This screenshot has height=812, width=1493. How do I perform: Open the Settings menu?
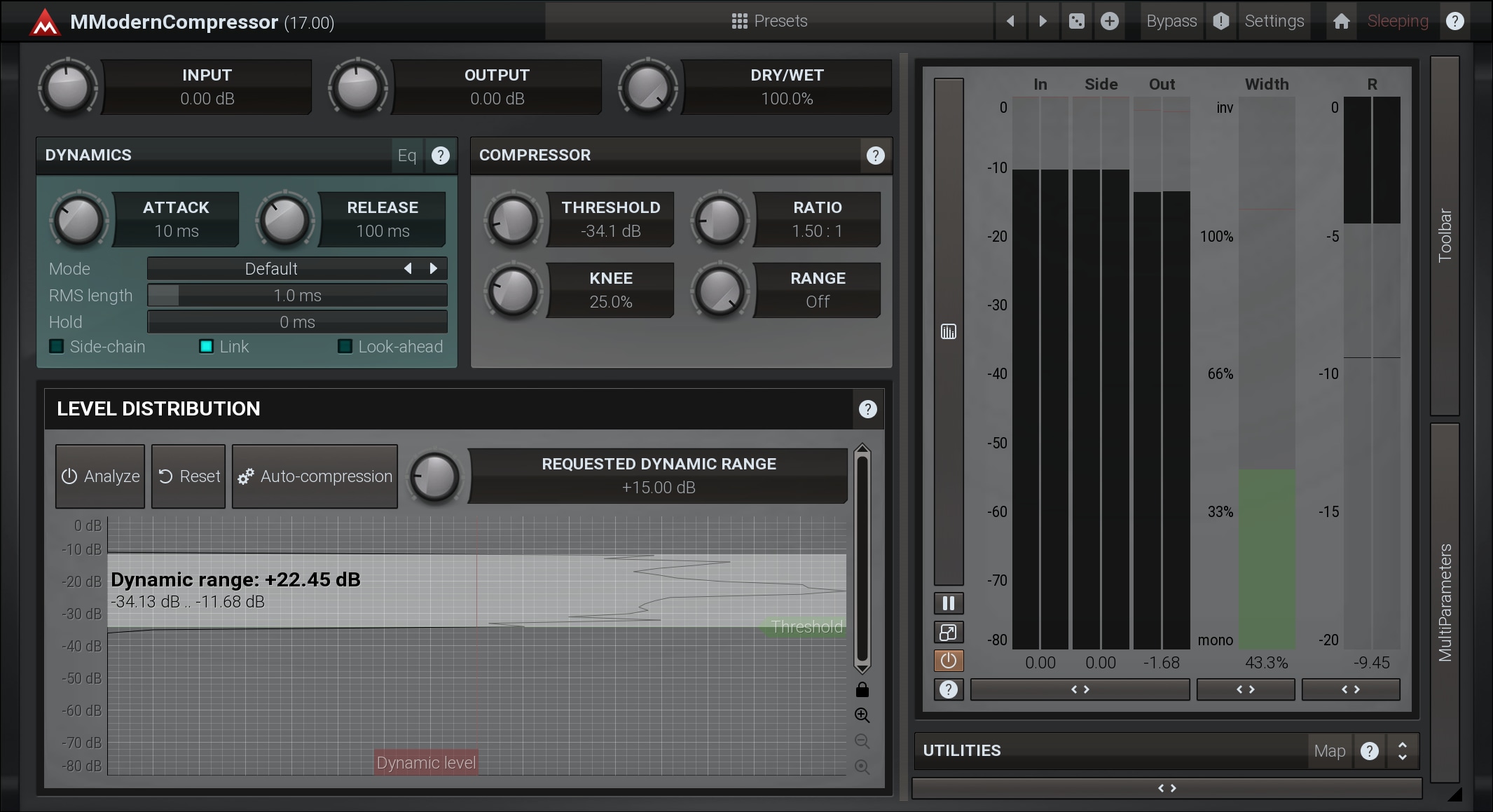[x=1274, y=21]
